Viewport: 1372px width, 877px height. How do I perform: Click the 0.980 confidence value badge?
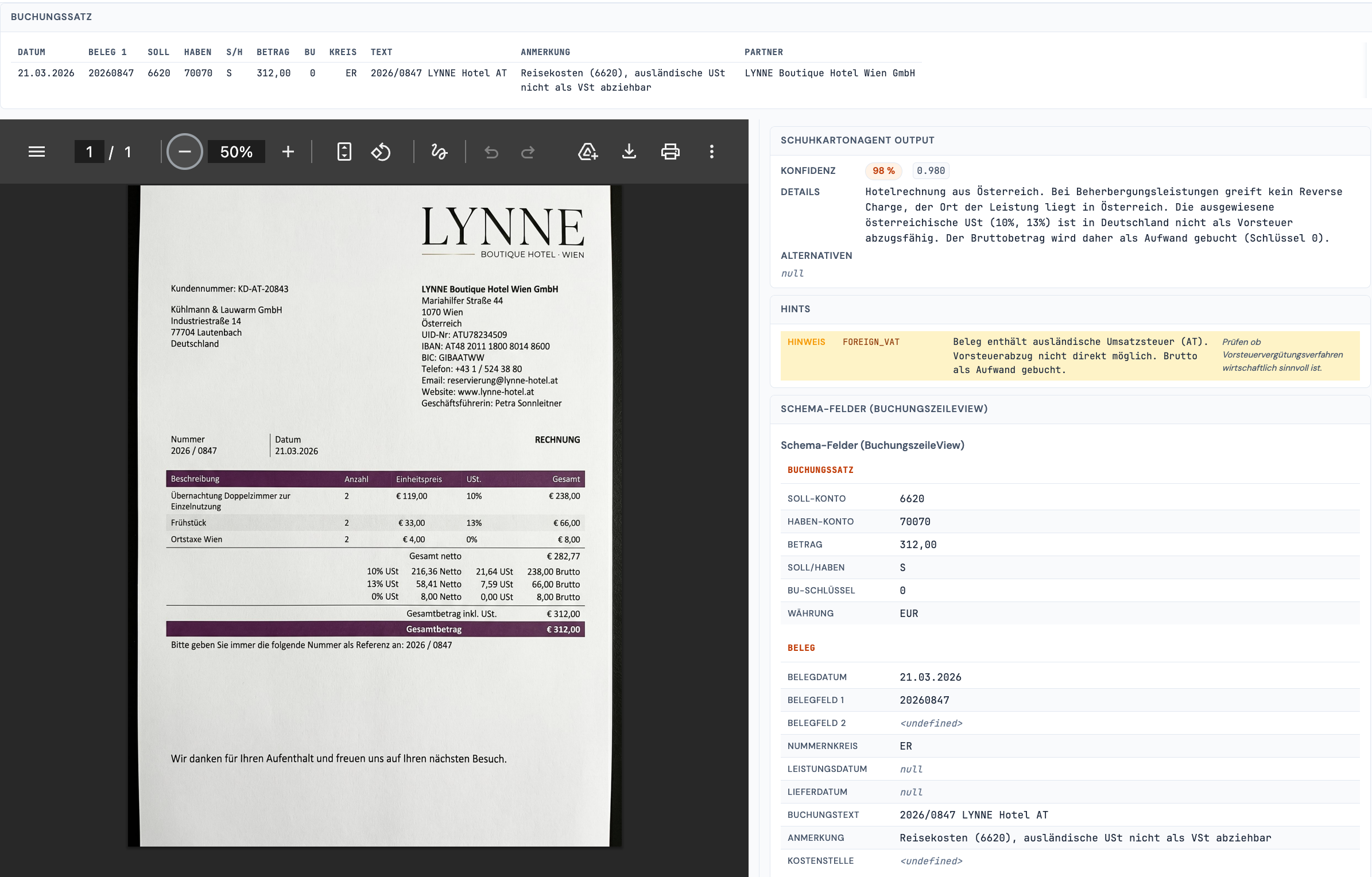[931, 170]
